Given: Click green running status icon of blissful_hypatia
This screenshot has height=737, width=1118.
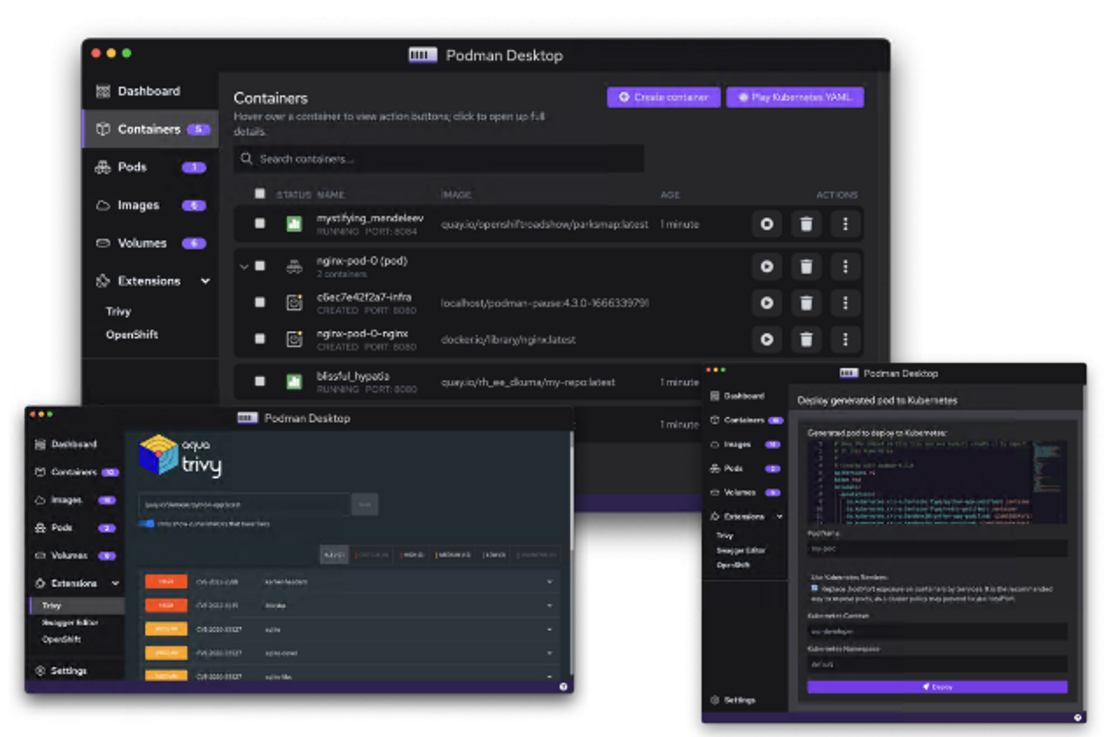Looking at the screenshot, I should click(x=294, y=382).
